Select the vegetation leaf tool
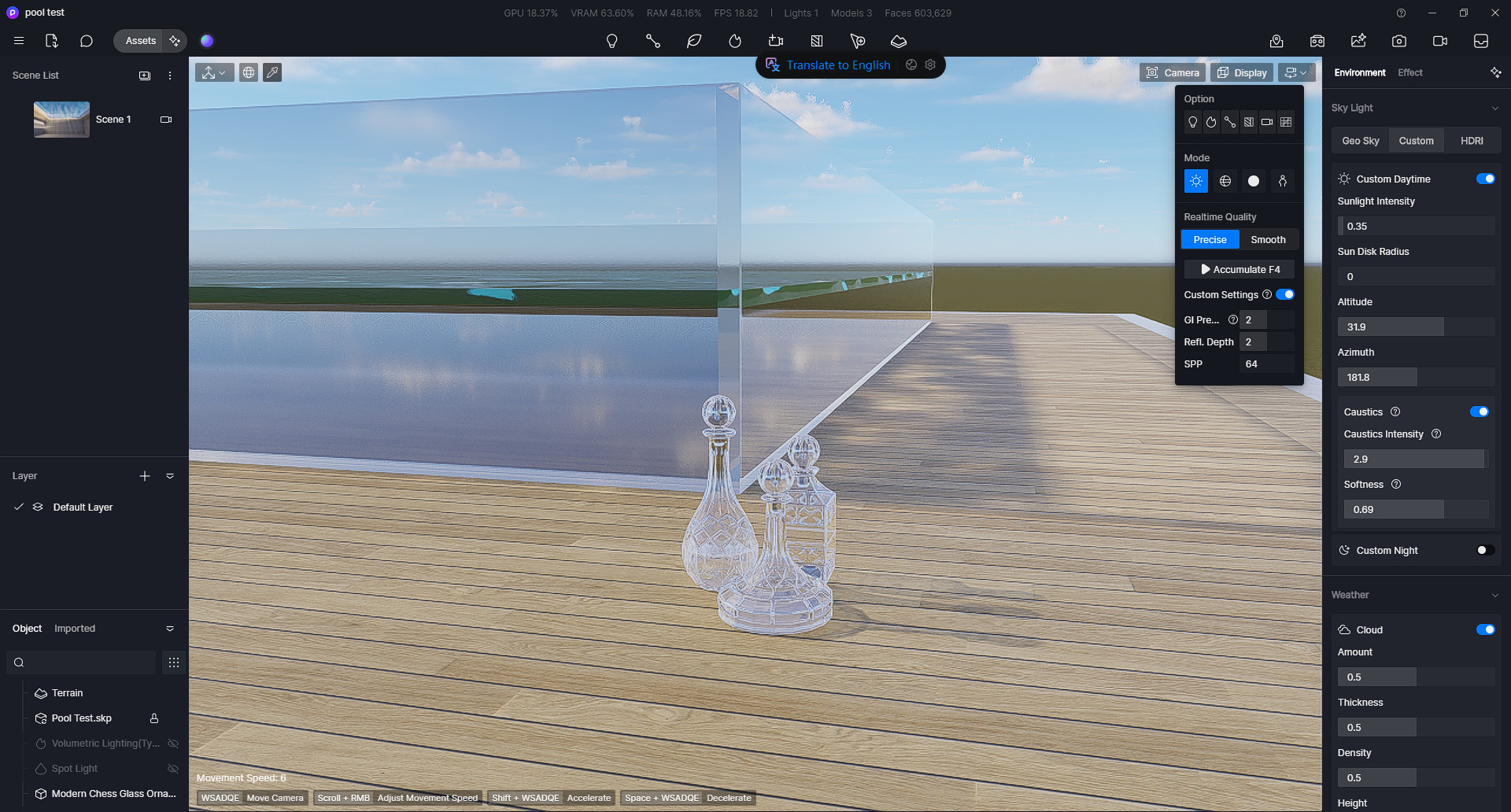This screenshot has width=1511, height=812. 693,41
